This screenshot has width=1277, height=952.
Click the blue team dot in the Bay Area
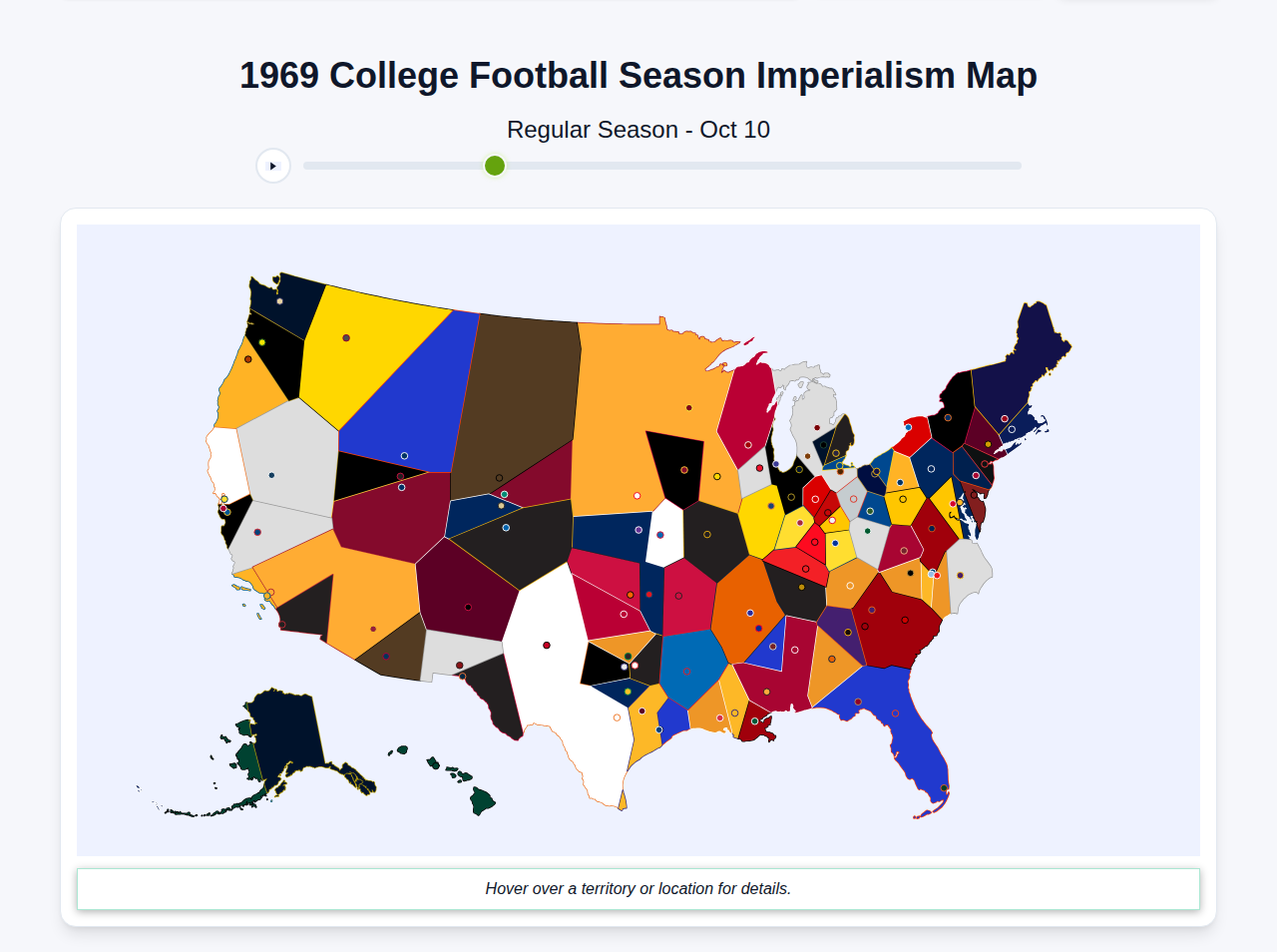pyautogui.click(x=227, y=512)
